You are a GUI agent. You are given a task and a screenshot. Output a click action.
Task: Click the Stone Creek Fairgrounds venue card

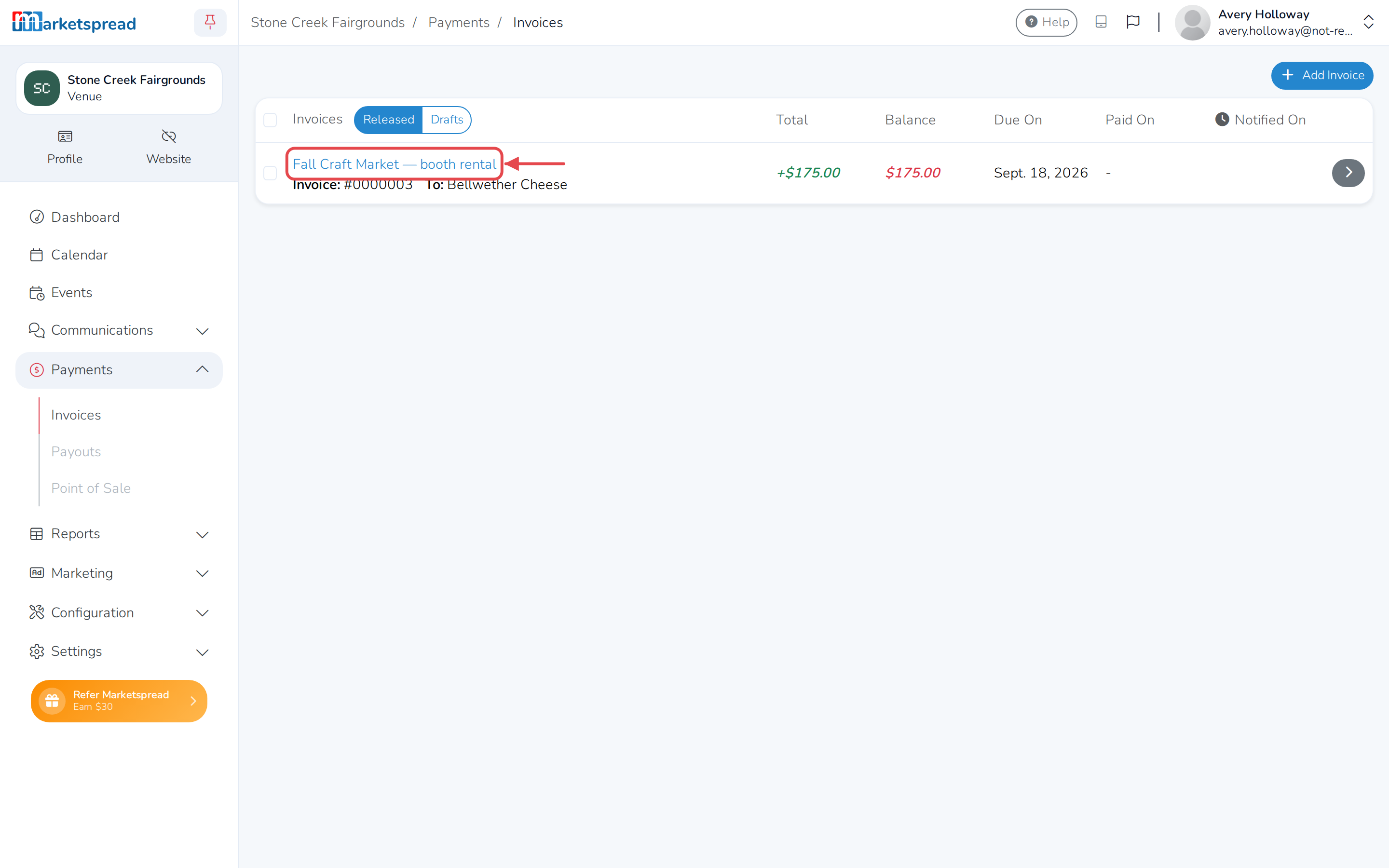click(119, 88)
